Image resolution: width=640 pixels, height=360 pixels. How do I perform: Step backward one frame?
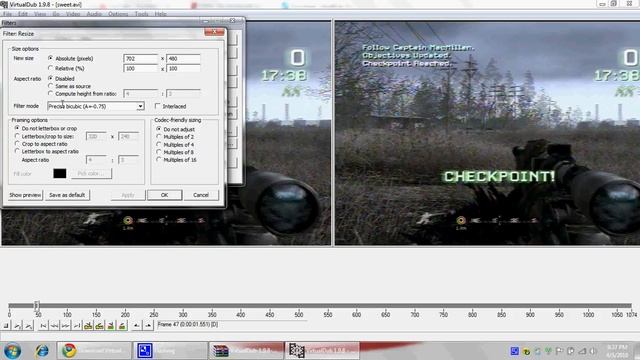click(54, 326)
